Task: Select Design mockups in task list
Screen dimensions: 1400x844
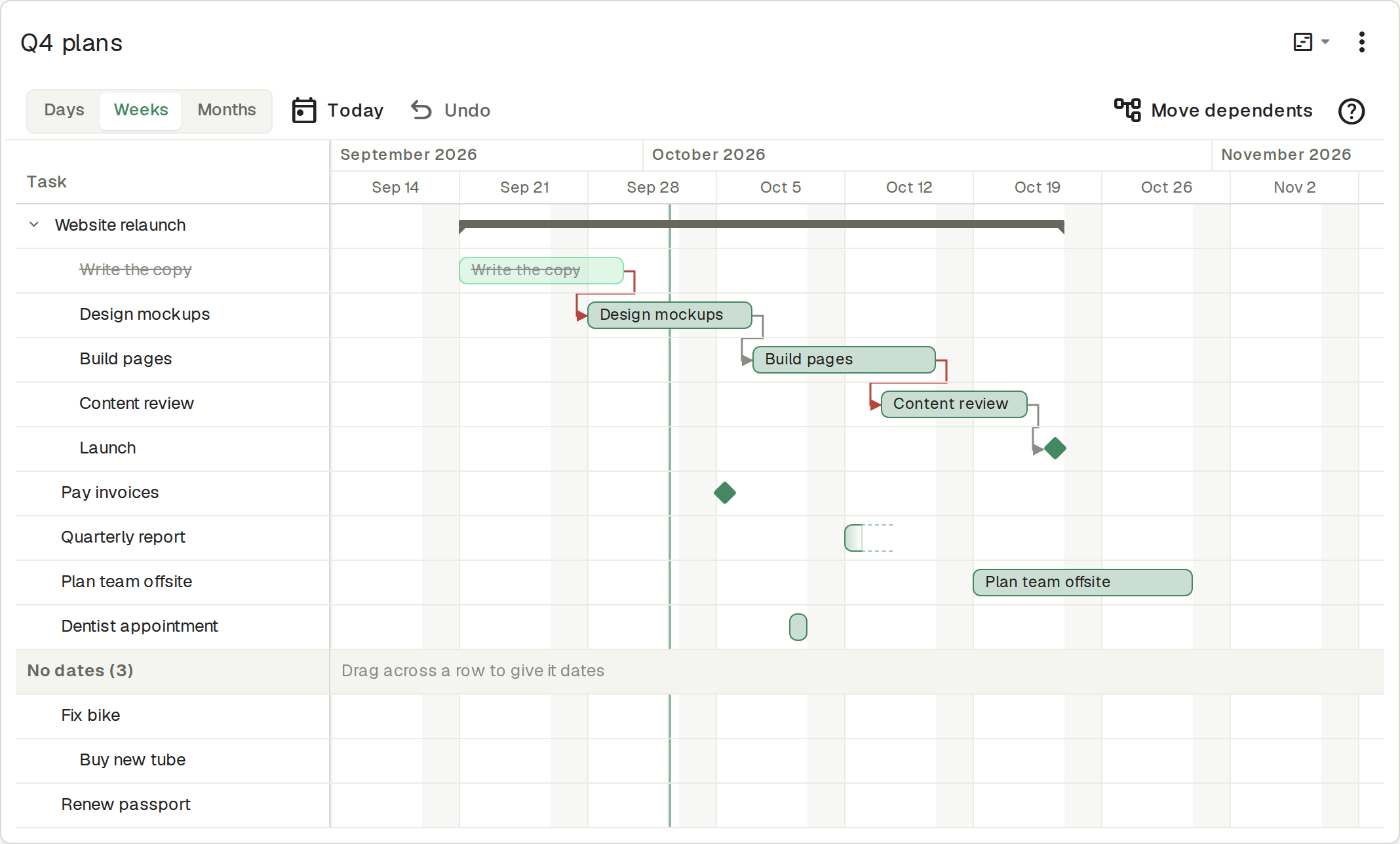Action: (145, 314)
